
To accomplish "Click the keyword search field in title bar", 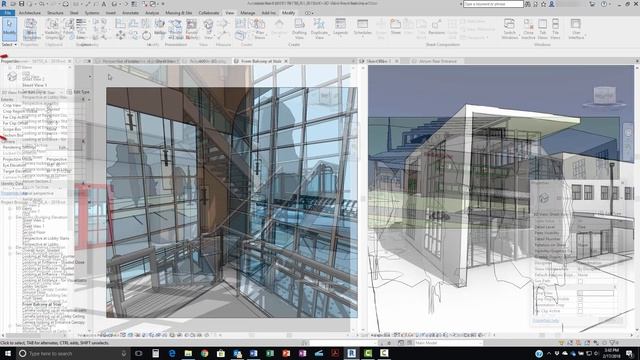I will tap(493, 4).
